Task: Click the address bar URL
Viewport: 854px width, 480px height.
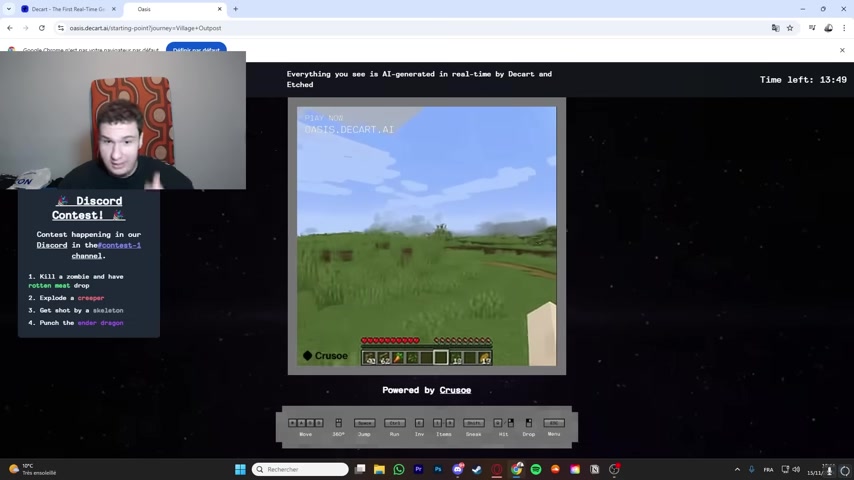Action: pyautogui.click(x=145, y=28)
